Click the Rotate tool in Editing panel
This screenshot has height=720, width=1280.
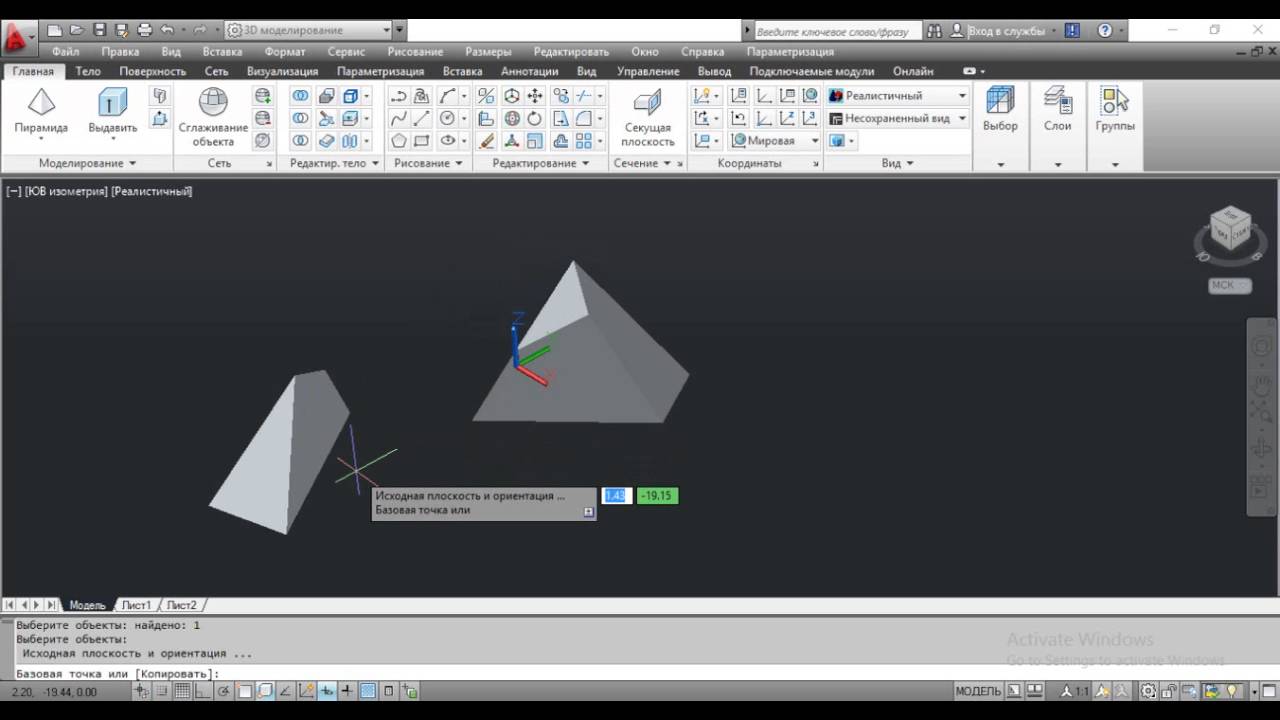(535, 119)
